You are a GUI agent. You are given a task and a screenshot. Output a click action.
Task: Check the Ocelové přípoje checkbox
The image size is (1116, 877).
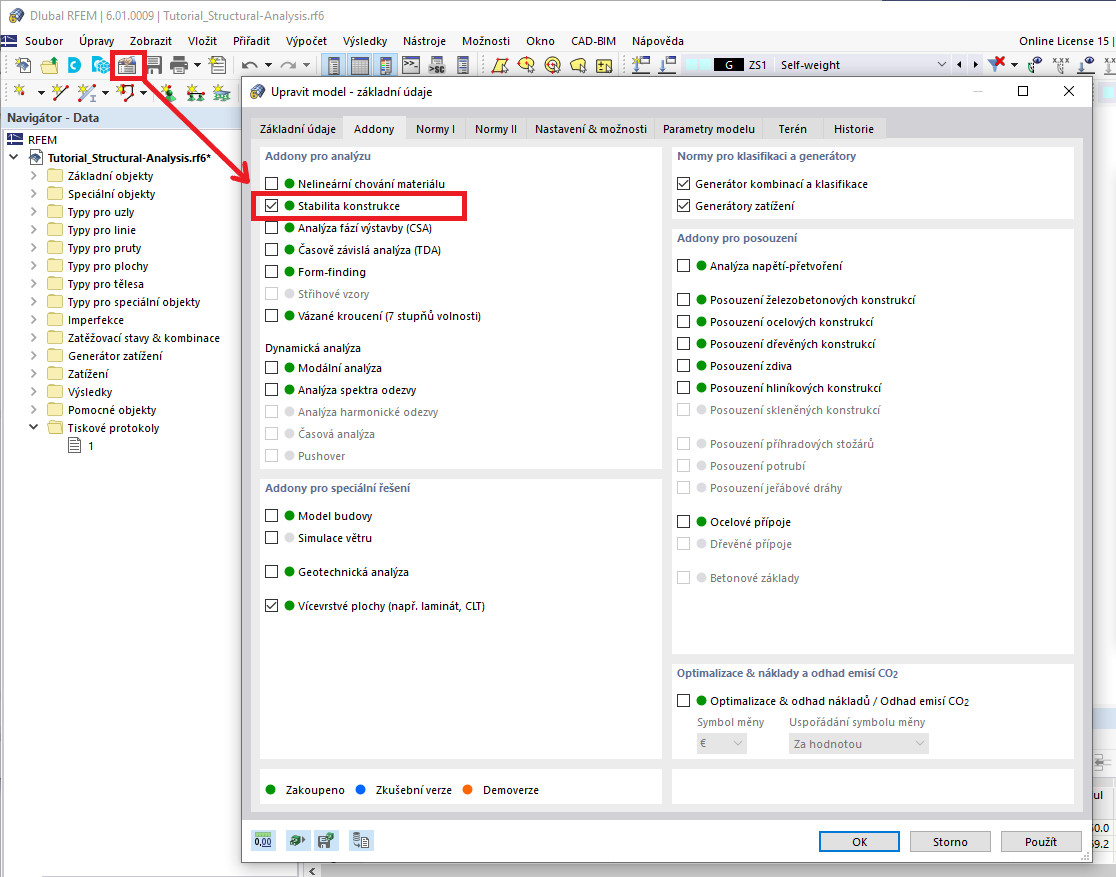pyautogui.click(x=683, y=522)
